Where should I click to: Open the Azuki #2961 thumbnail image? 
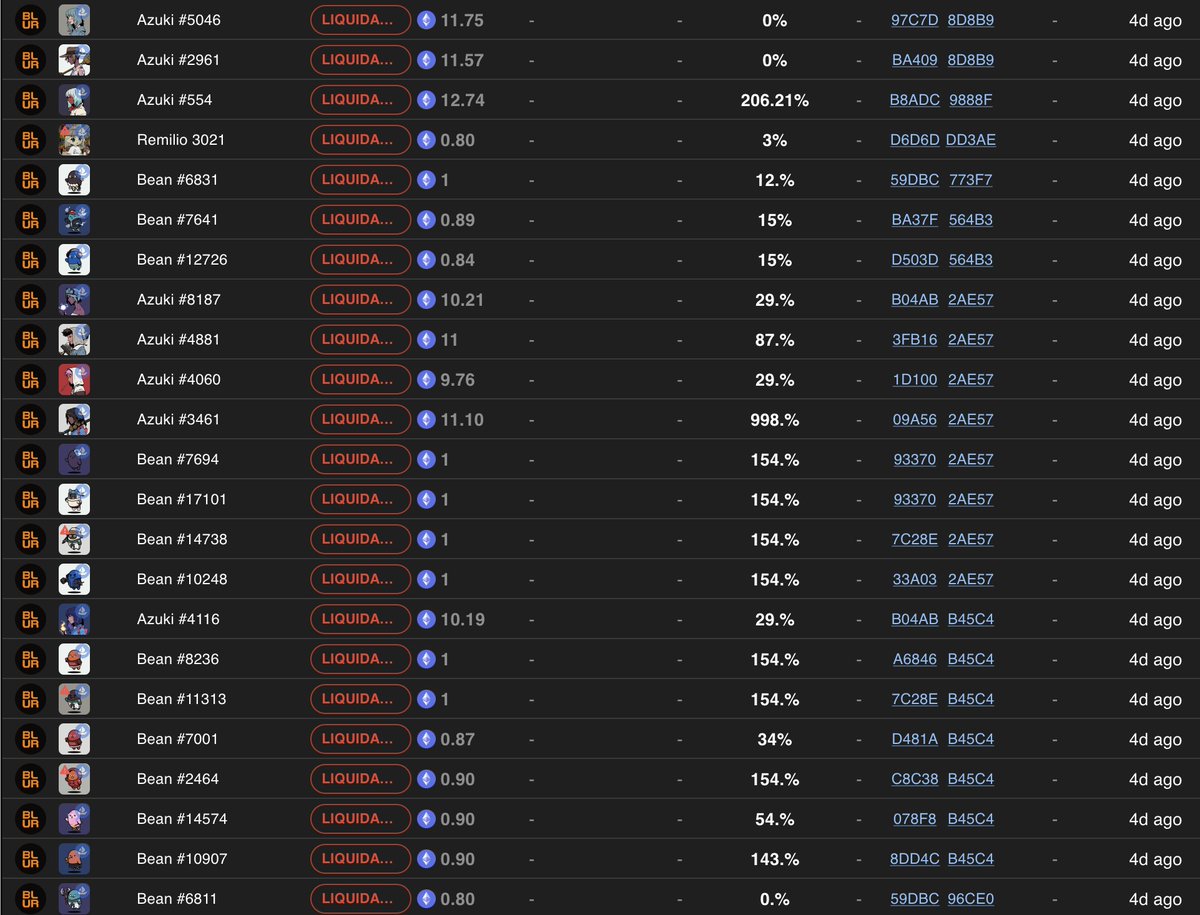coord(75,60)
